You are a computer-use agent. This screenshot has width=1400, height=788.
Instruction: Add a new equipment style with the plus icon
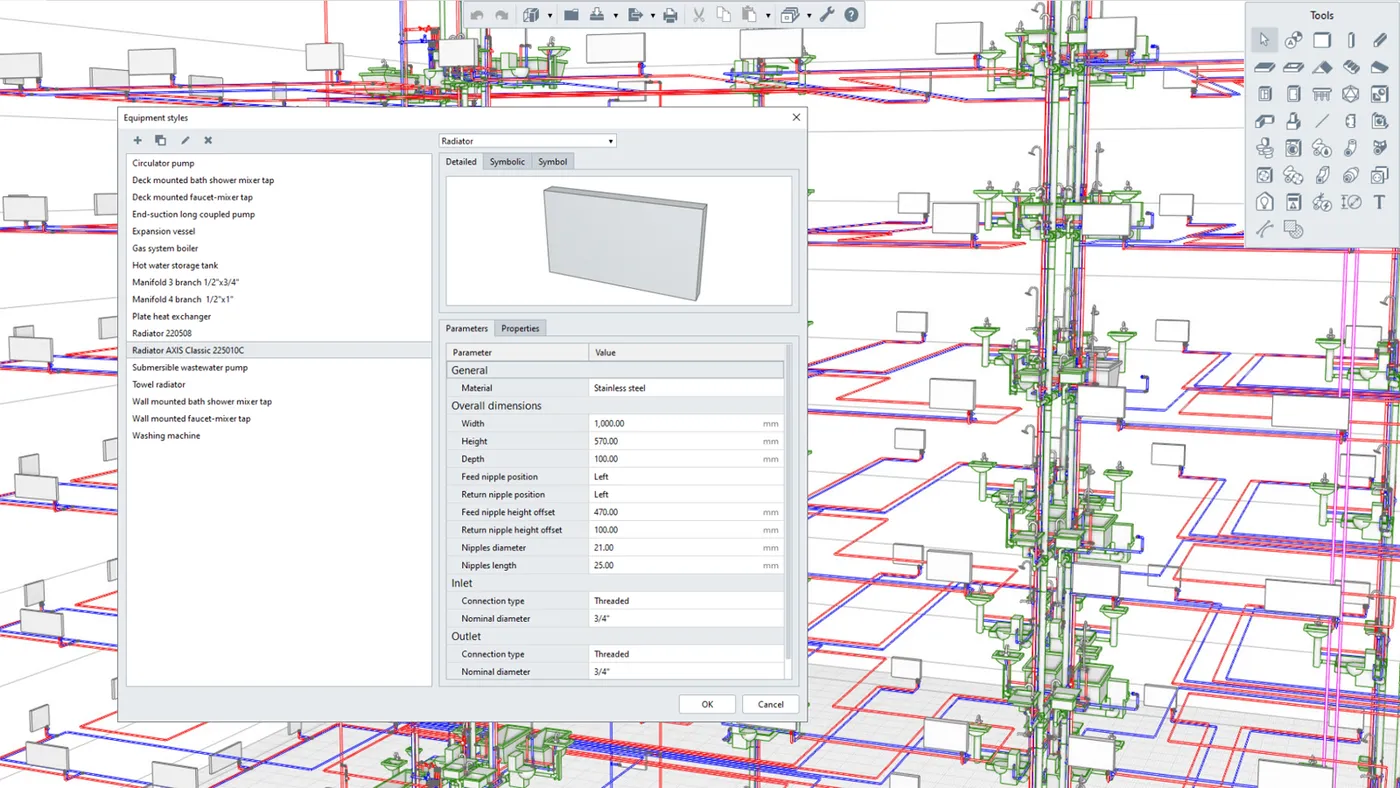pyautogui.click(x=137, y=140)
